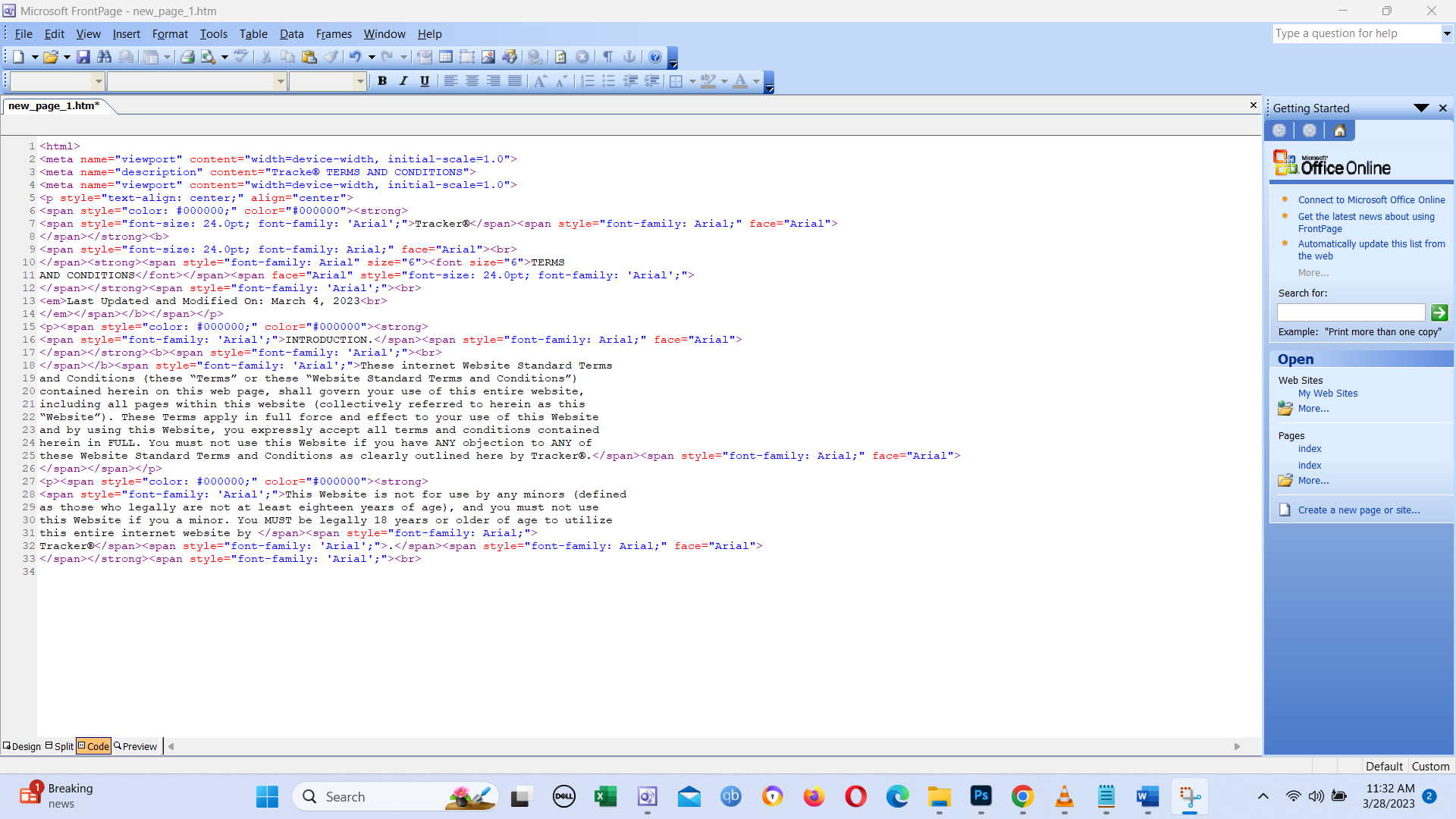Open the font family dropdown
1456x819 pixels.
pyautogui.click(x=280, y=81)
